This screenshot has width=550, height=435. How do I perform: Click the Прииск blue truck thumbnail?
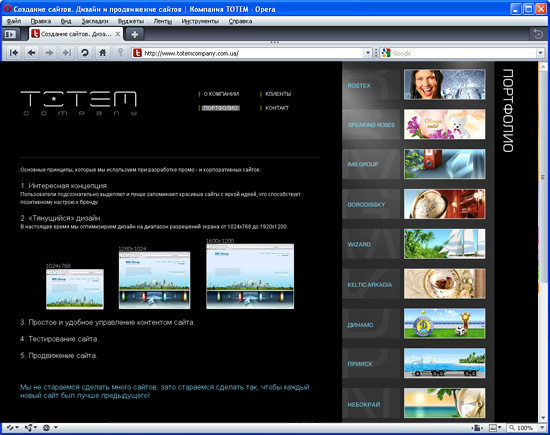coord(444,363)
